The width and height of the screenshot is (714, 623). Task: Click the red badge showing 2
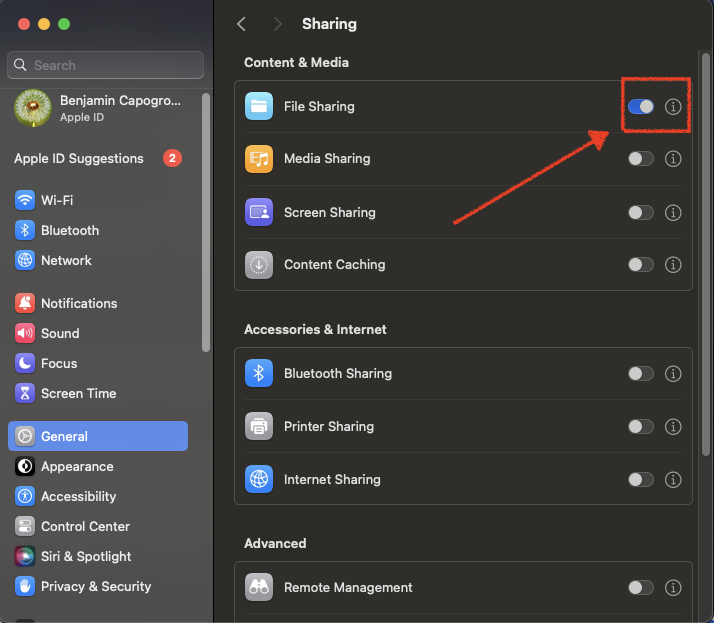point(172,158)
